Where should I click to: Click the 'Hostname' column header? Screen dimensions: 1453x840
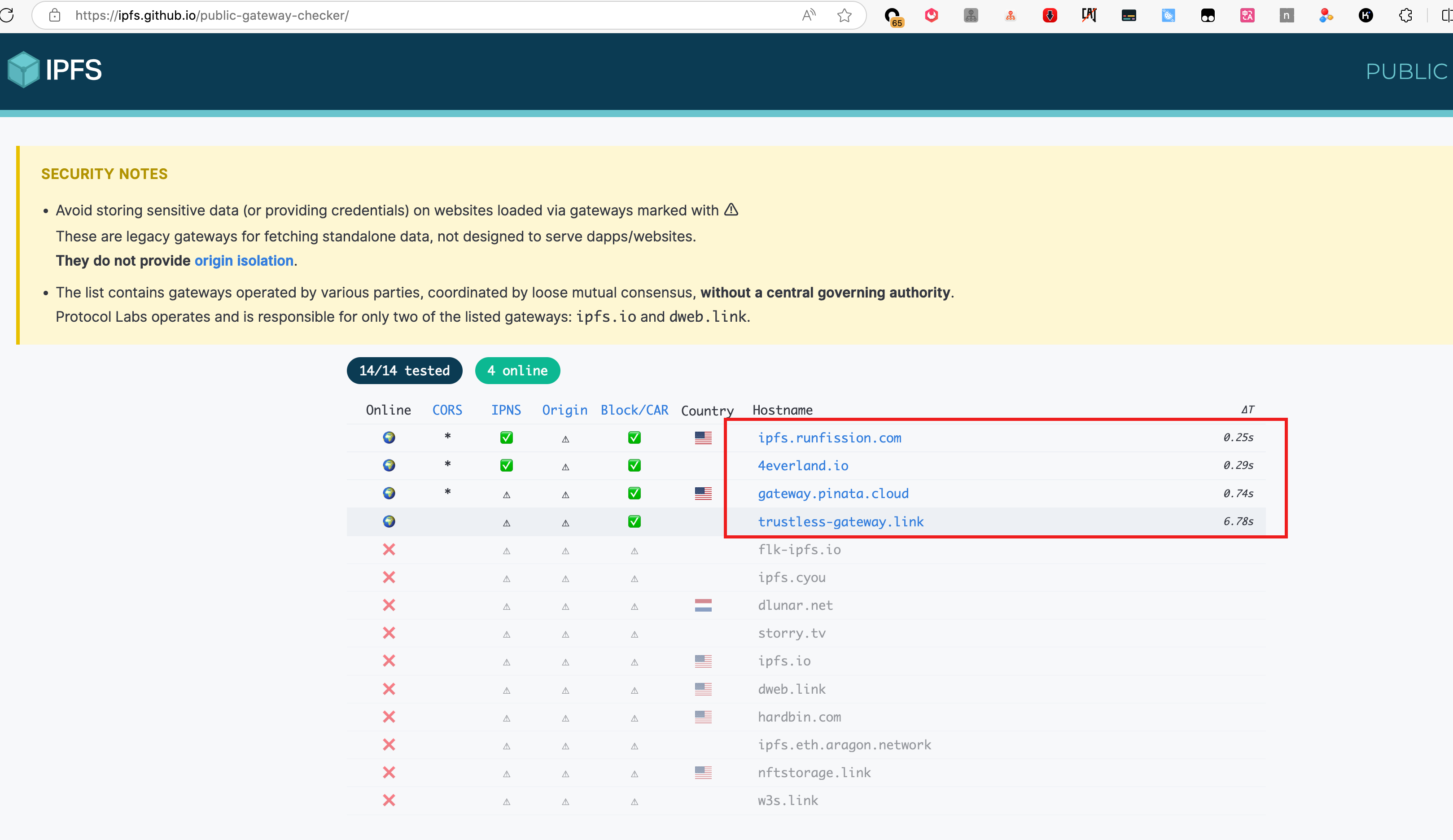pyautogui.click(x=783, y=410)
